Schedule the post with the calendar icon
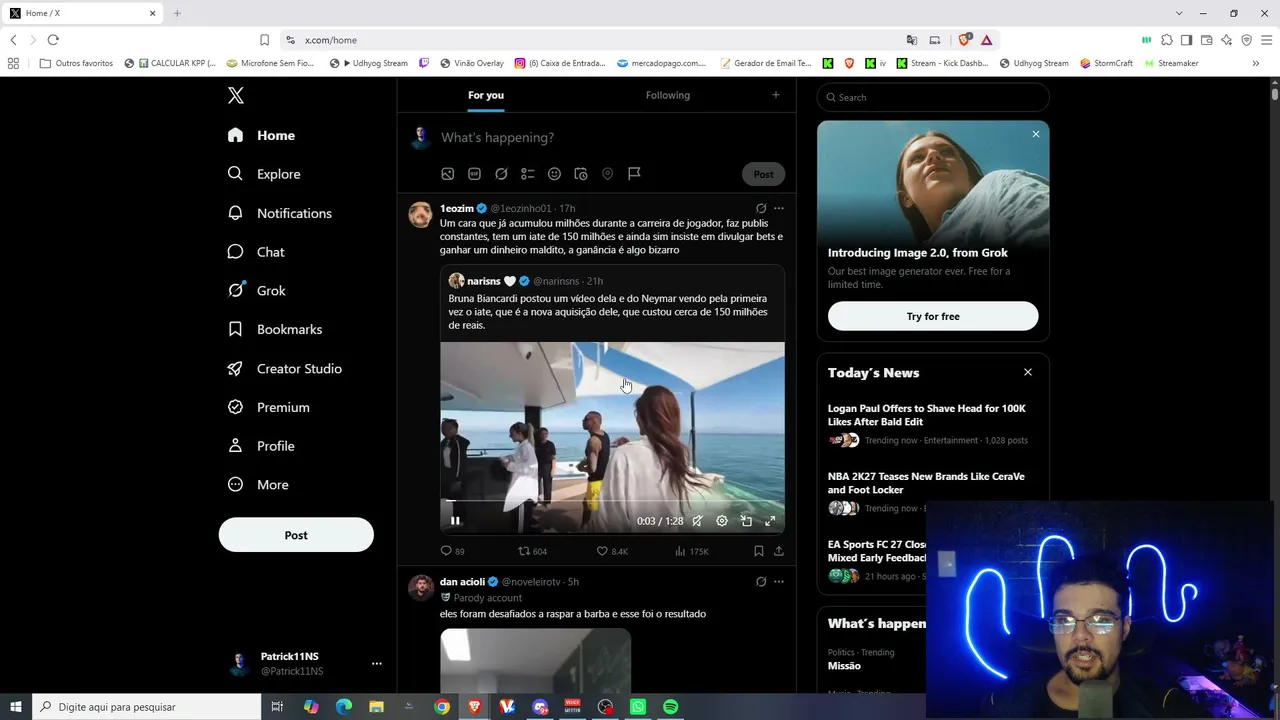The width and height of the screenshot is (1280, 720). click(x=581, y=174)
